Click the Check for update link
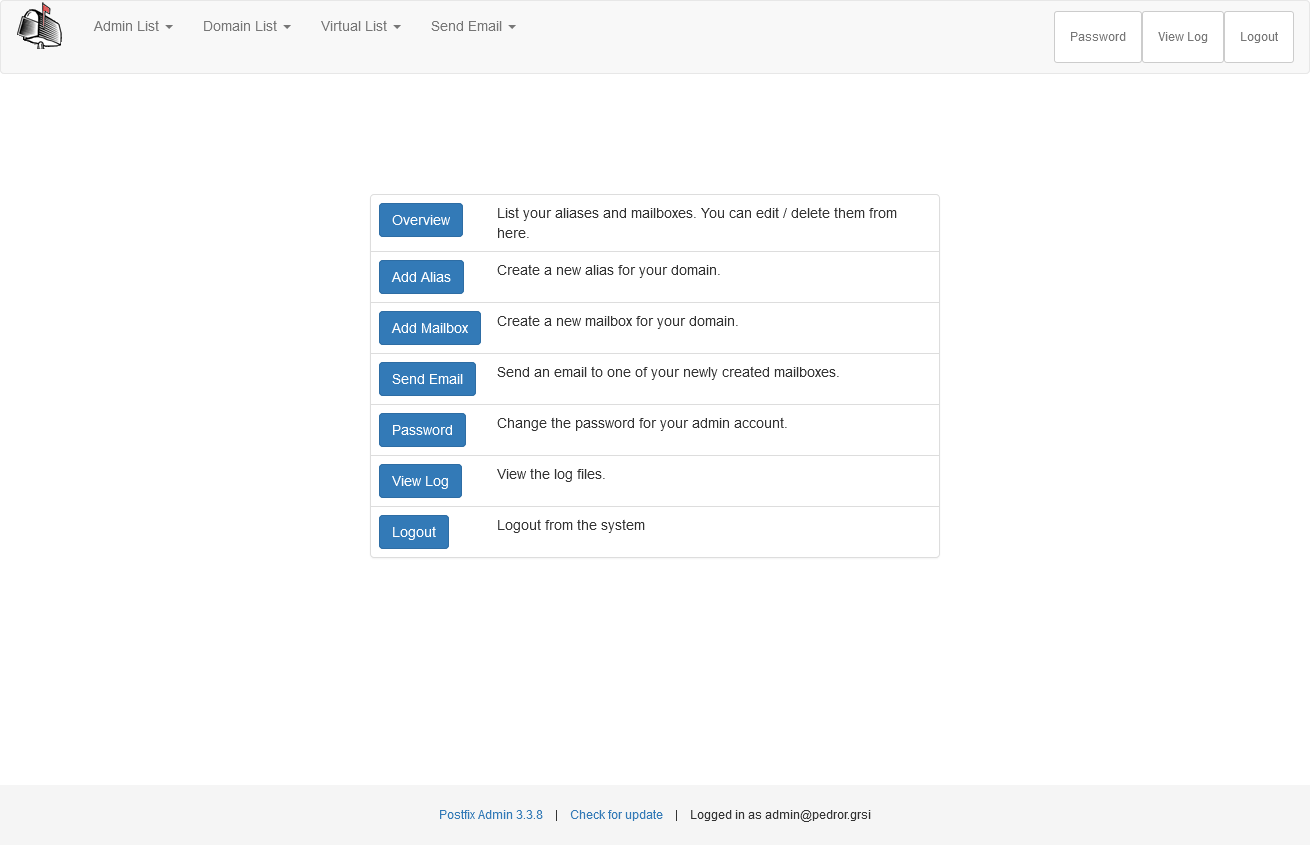1310x845 pixels. 616,815
